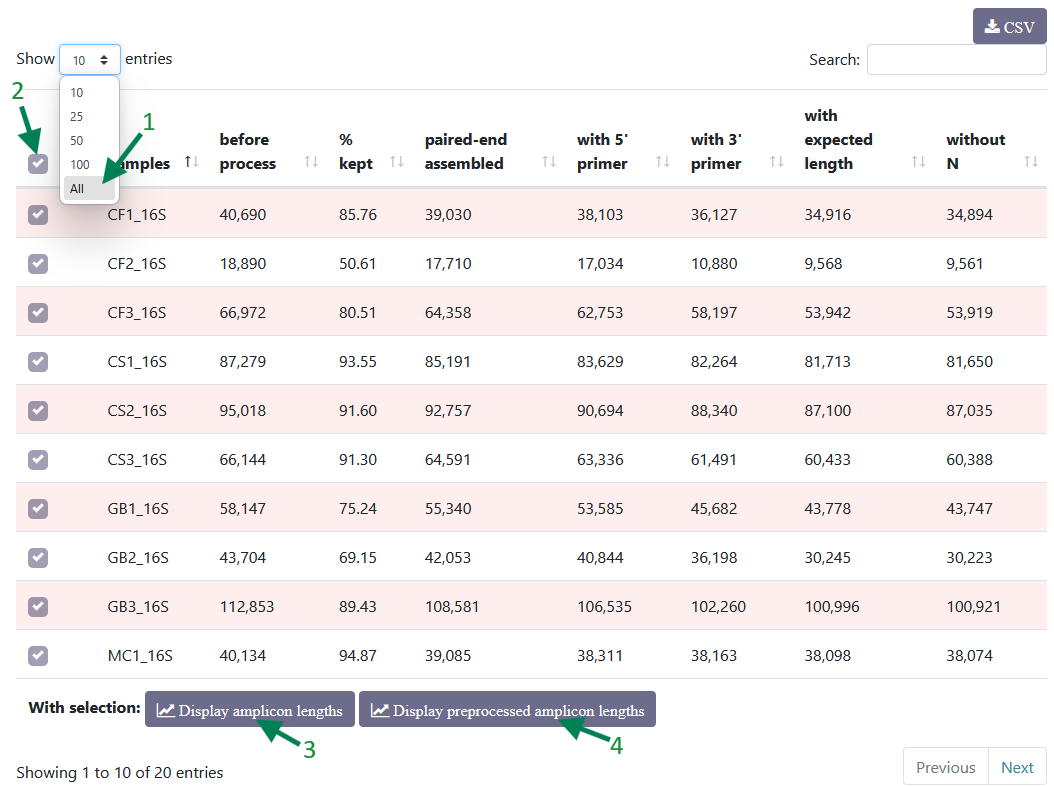Sort by with expected length column arrows
This screenshot has height=786, width=1054.
(918, 161)
